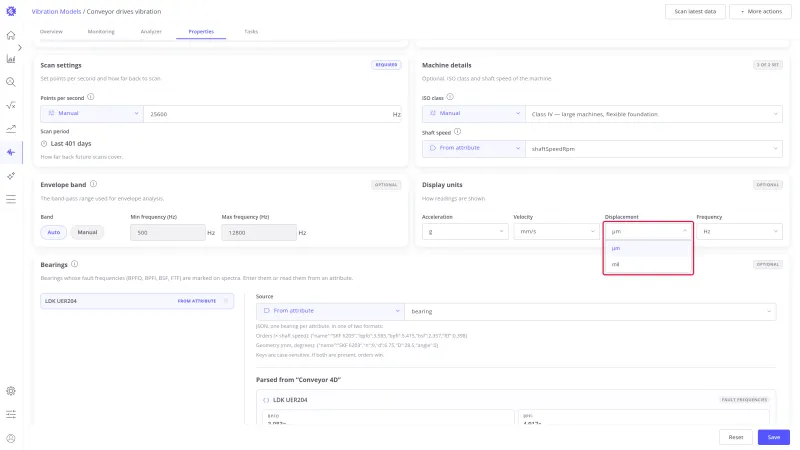Open shaftSpeedRpm attribute dropdown
Viewport: 800px width, 450px height.
click(654, 149)
